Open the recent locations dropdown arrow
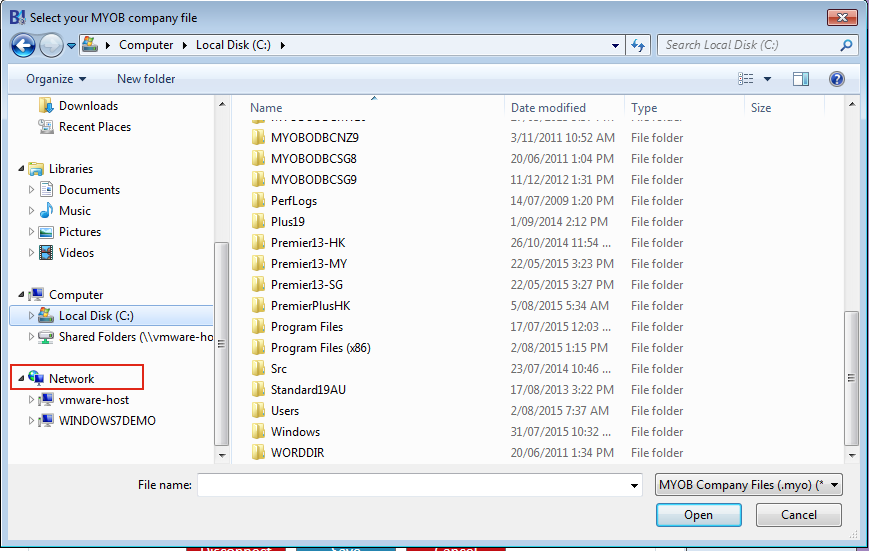This screenshot has width=869, height=551. tap(71, 46)
